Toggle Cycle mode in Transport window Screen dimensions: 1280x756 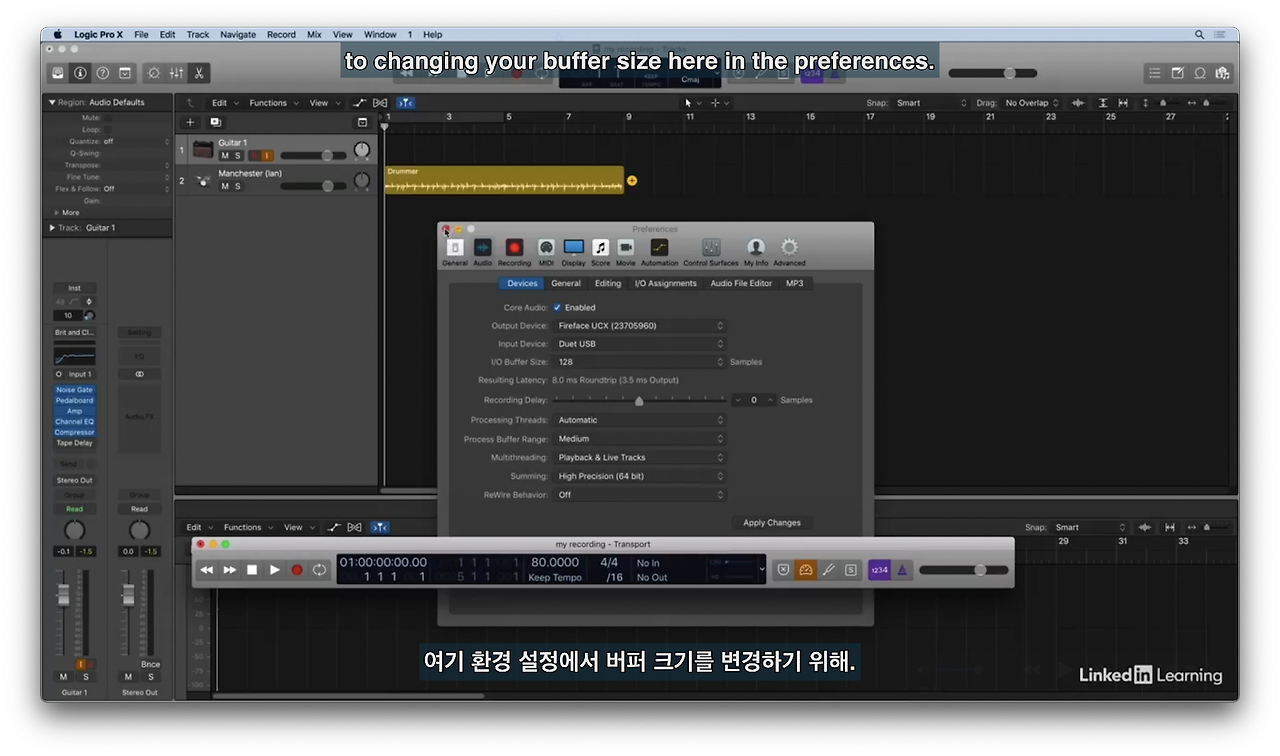(319, 570)
